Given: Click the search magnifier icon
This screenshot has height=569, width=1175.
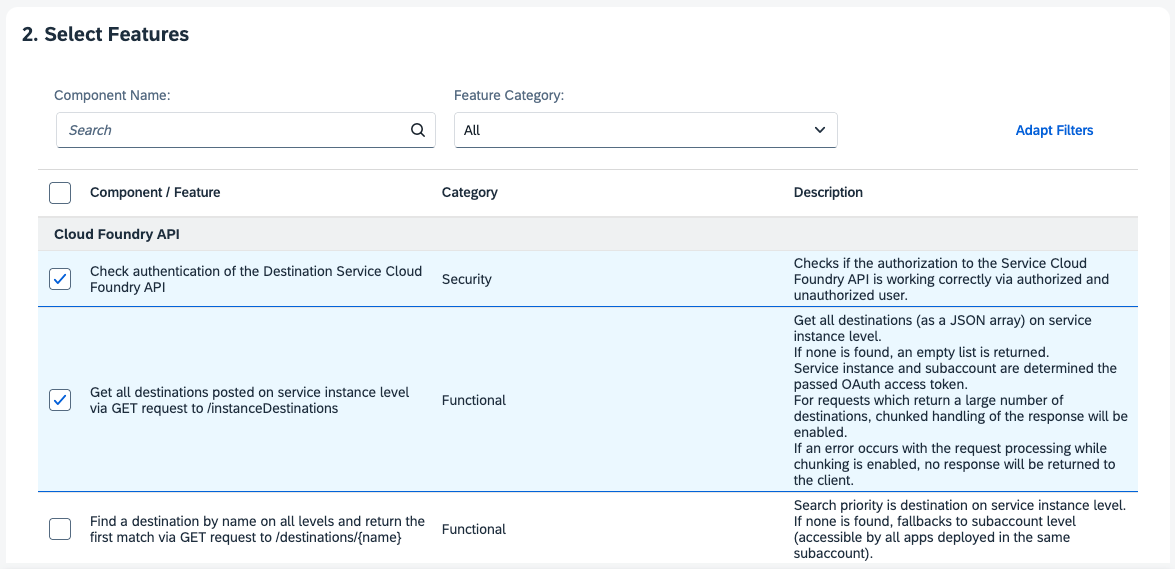Looking at the screenshot, I should pyautogui.click(x=417, y=130).
